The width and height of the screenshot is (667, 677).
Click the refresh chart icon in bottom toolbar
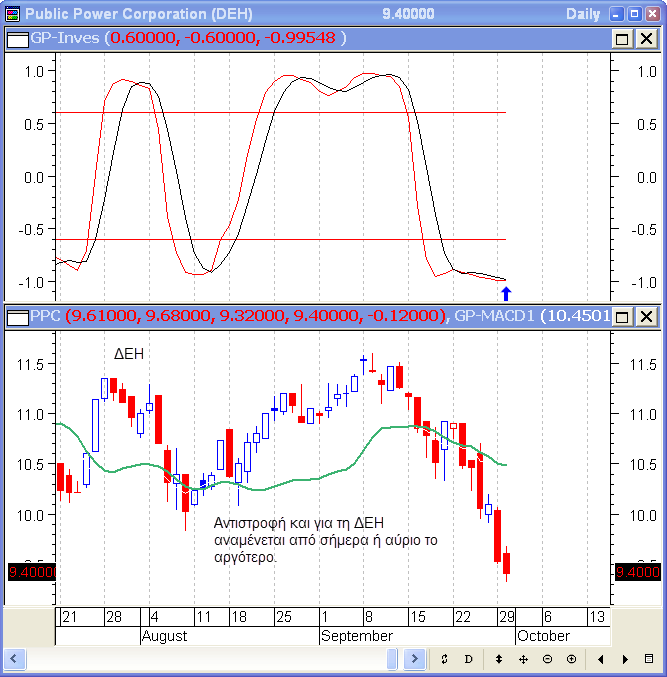[444, 660]
